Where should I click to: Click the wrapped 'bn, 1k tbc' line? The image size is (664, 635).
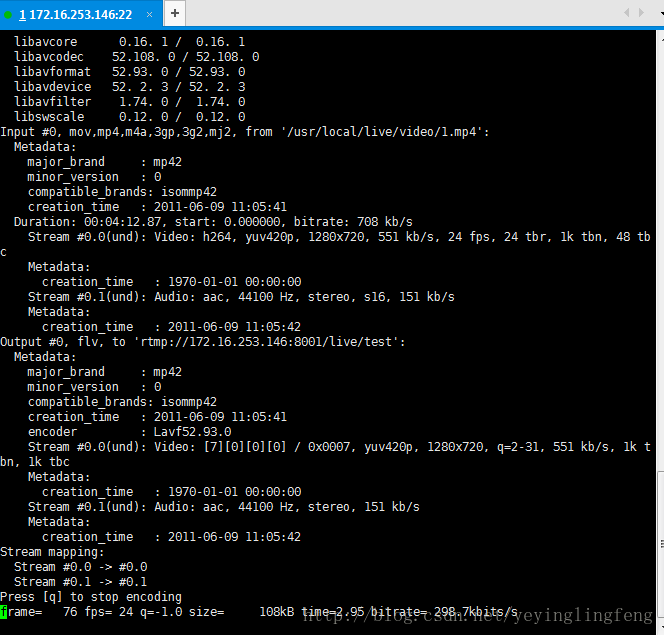(x=35, y=462)
